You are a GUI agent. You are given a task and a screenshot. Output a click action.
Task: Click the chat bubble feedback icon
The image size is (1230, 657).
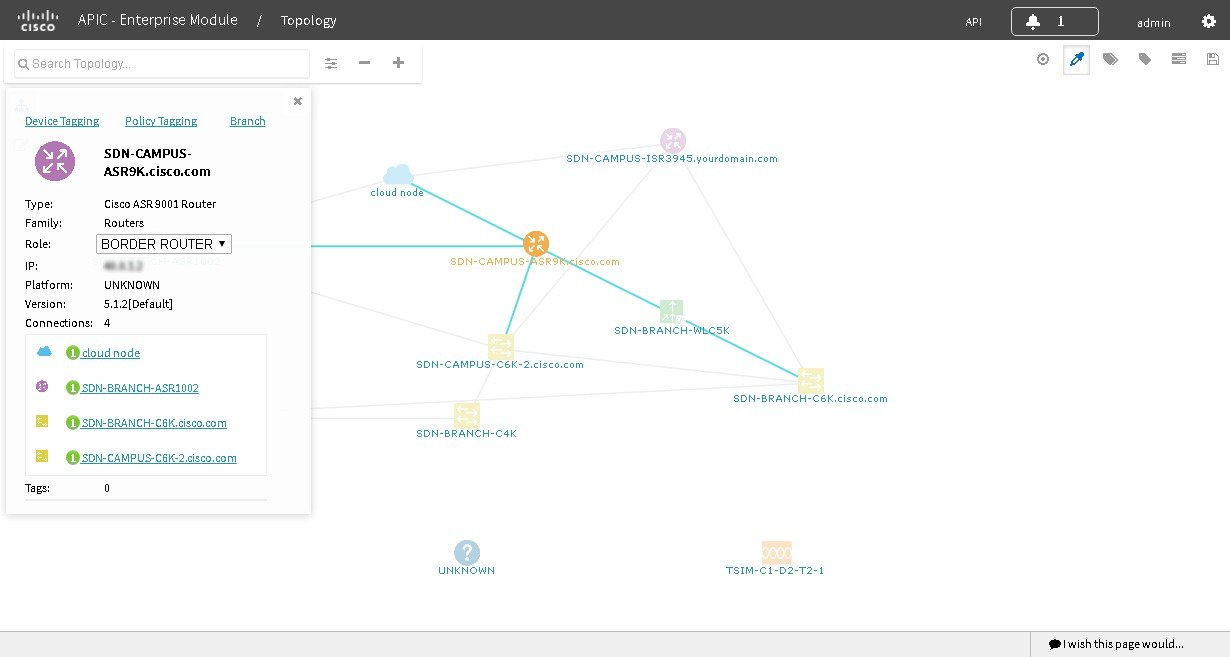[1054, 645]
